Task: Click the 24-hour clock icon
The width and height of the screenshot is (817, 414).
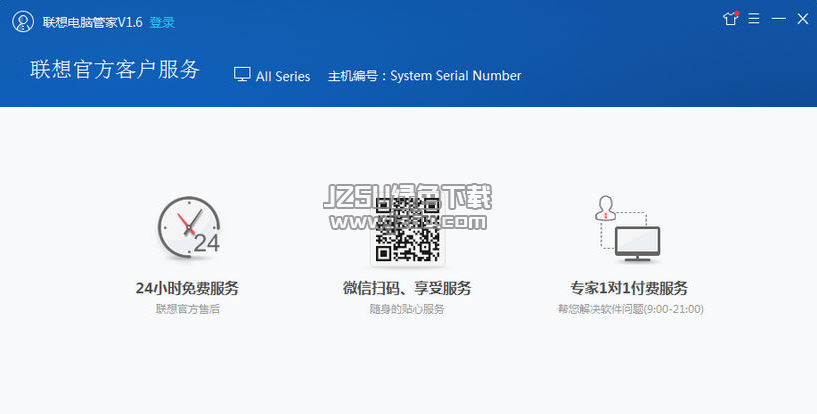Action: point(189,228)
